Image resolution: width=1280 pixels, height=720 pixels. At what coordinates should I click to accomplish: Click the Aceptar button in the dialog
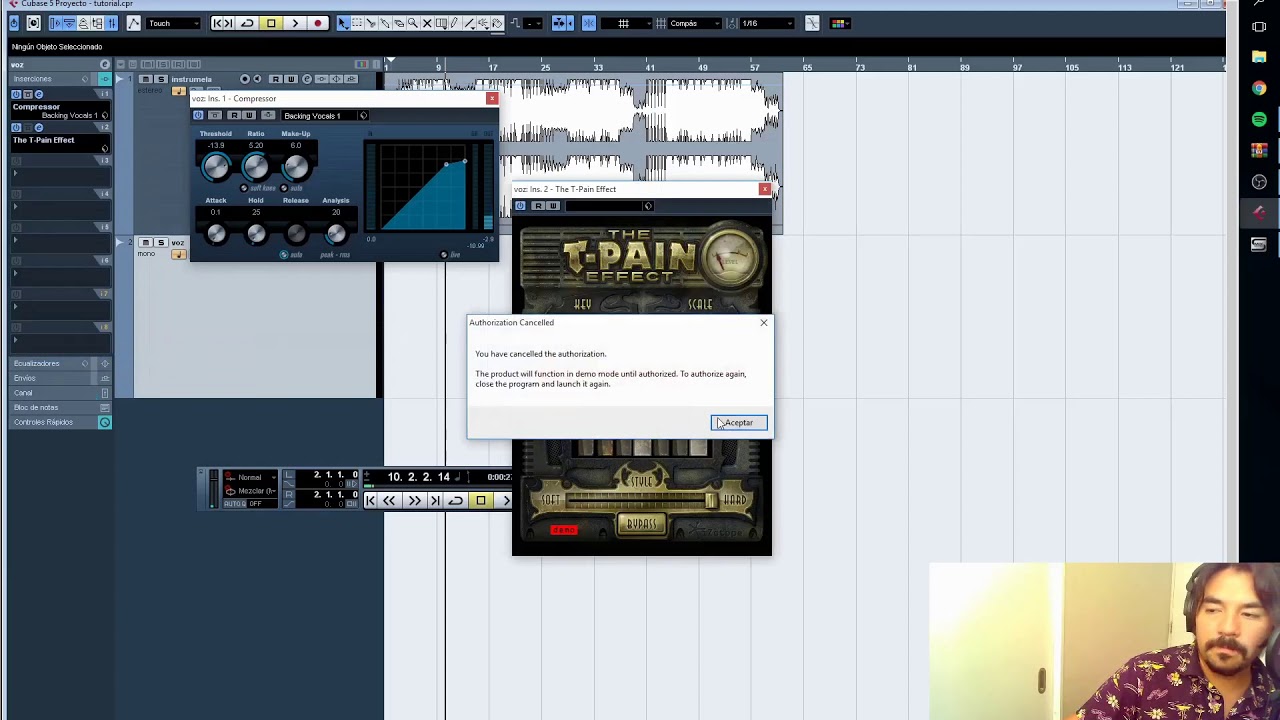(x=739, y=423)
